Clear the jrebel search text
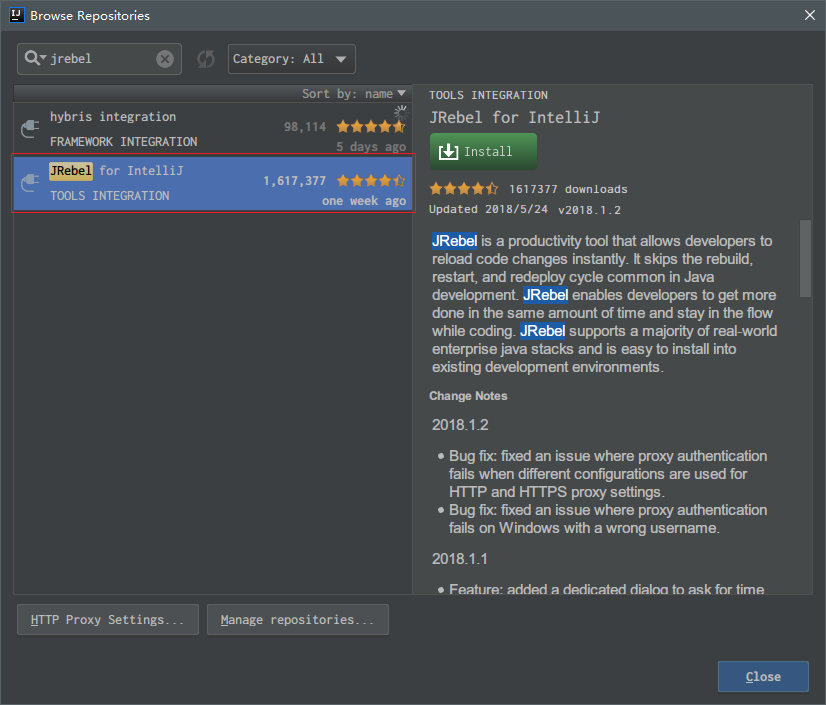 165,58
